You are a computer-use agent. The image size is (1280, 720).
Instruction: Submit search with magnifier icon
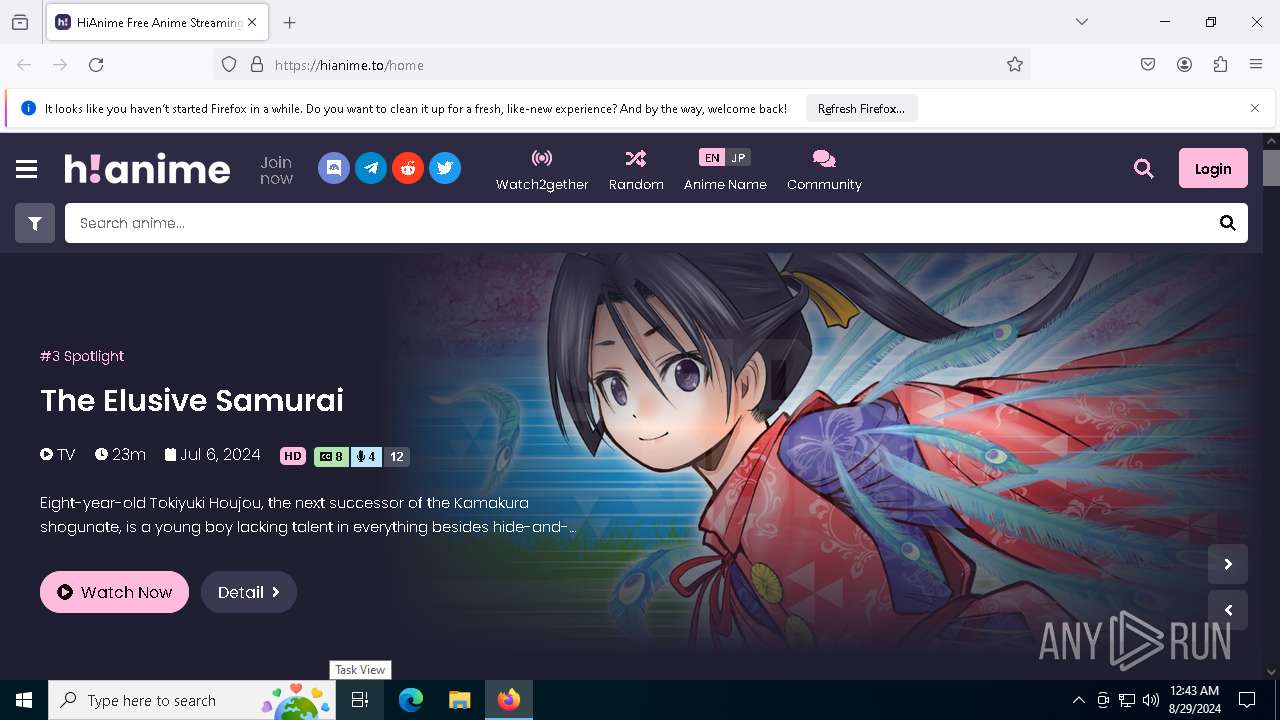(1228, 223)
